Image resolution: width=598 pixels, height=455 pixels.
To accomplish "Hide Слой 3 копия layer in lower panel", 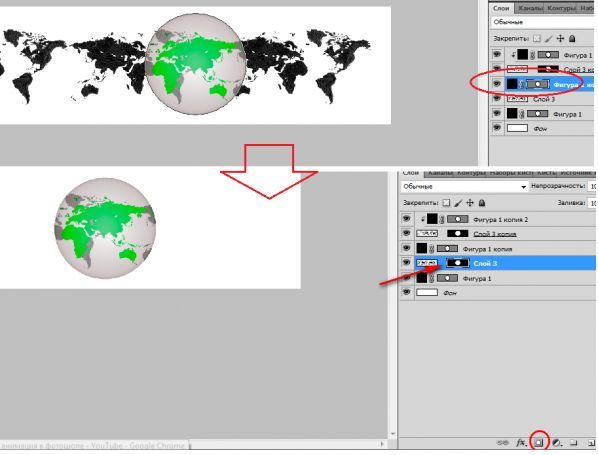I will 407,233.
